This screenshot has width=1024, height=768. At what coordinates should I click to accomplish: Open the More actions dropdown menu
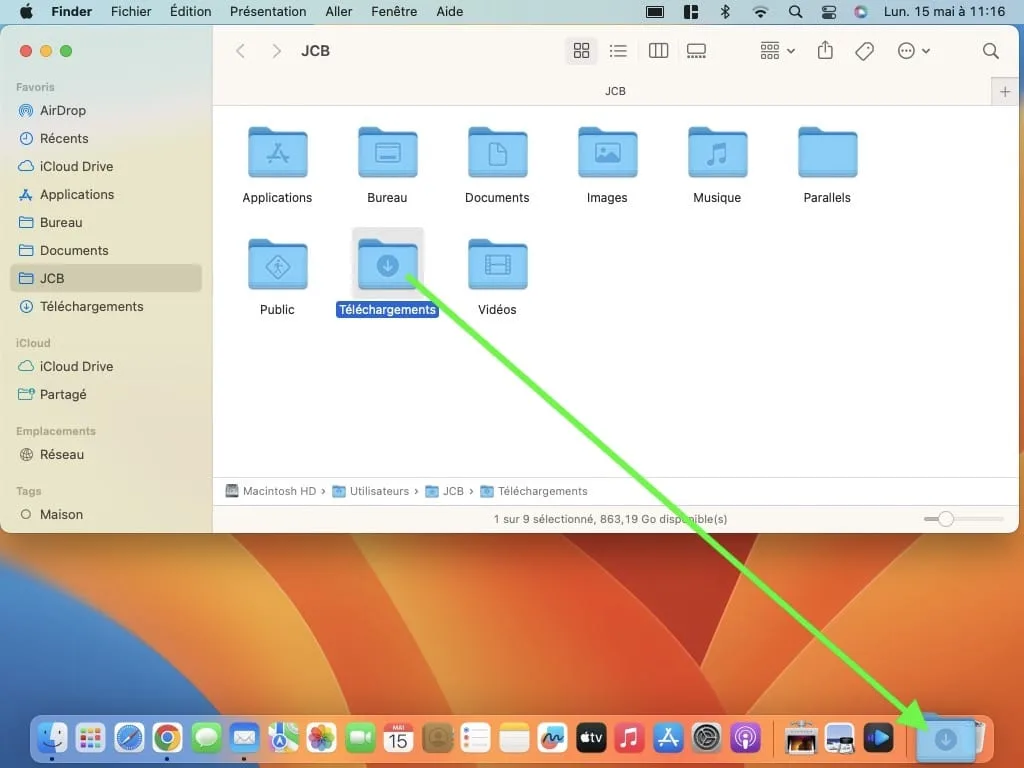pos(914,51)
